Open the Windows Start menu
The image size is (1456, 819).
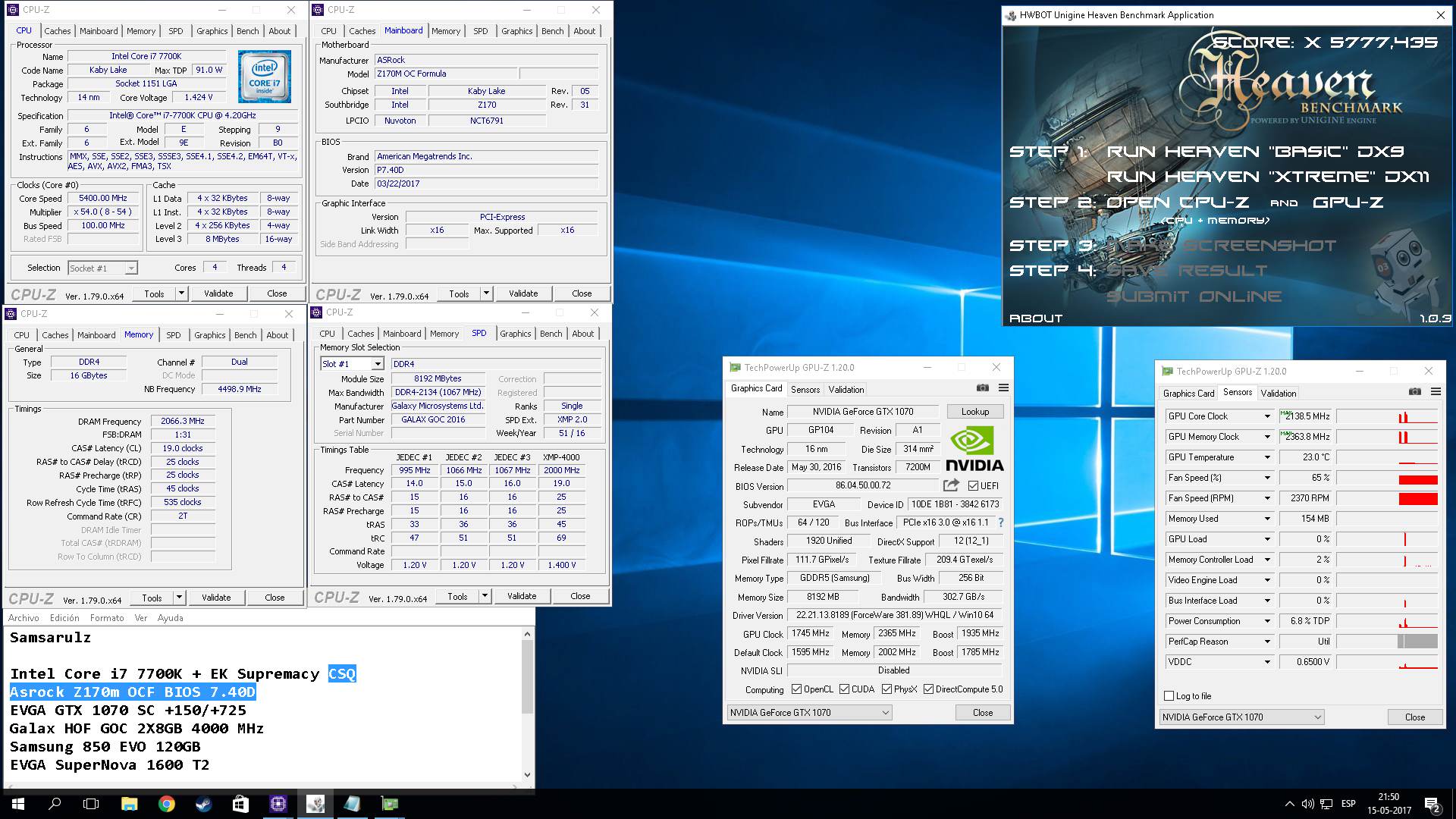tap(18, 804)
